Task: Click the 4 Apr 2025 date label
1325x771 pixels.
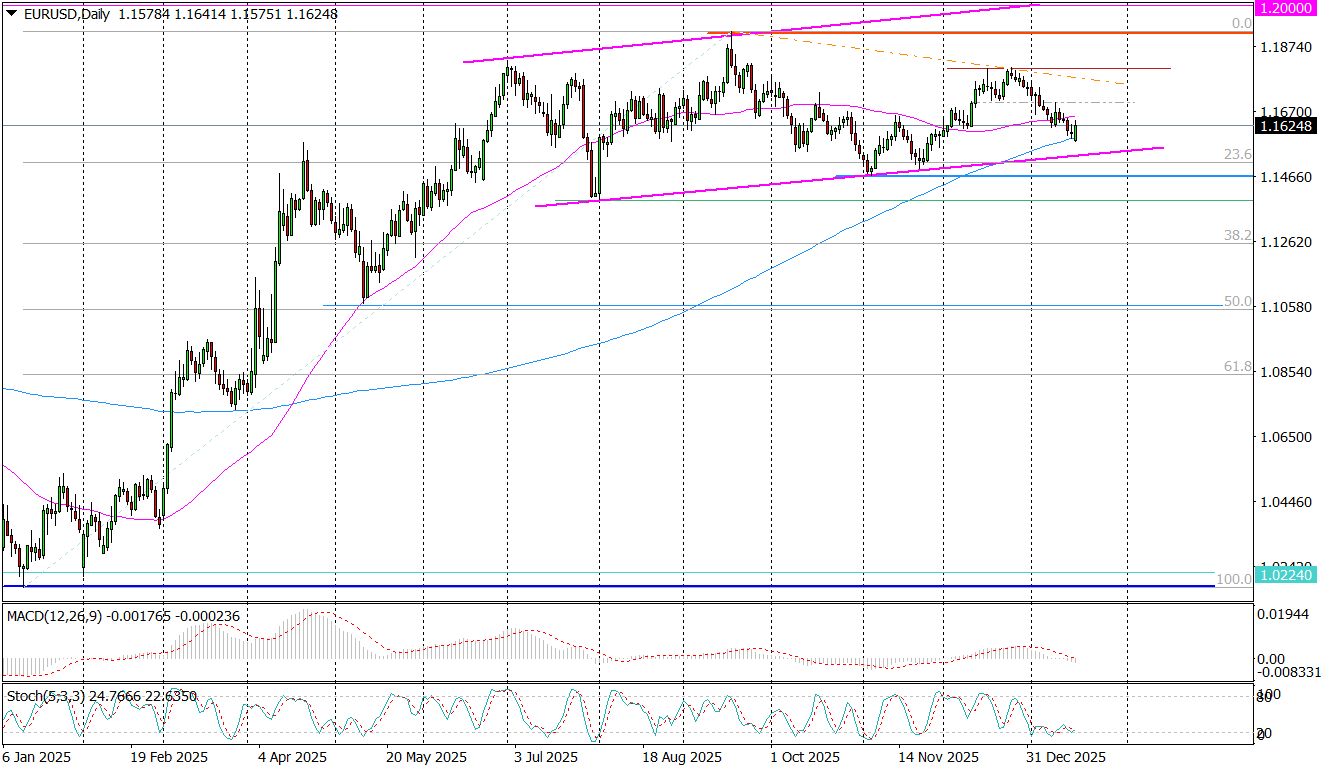Action: 292,756
